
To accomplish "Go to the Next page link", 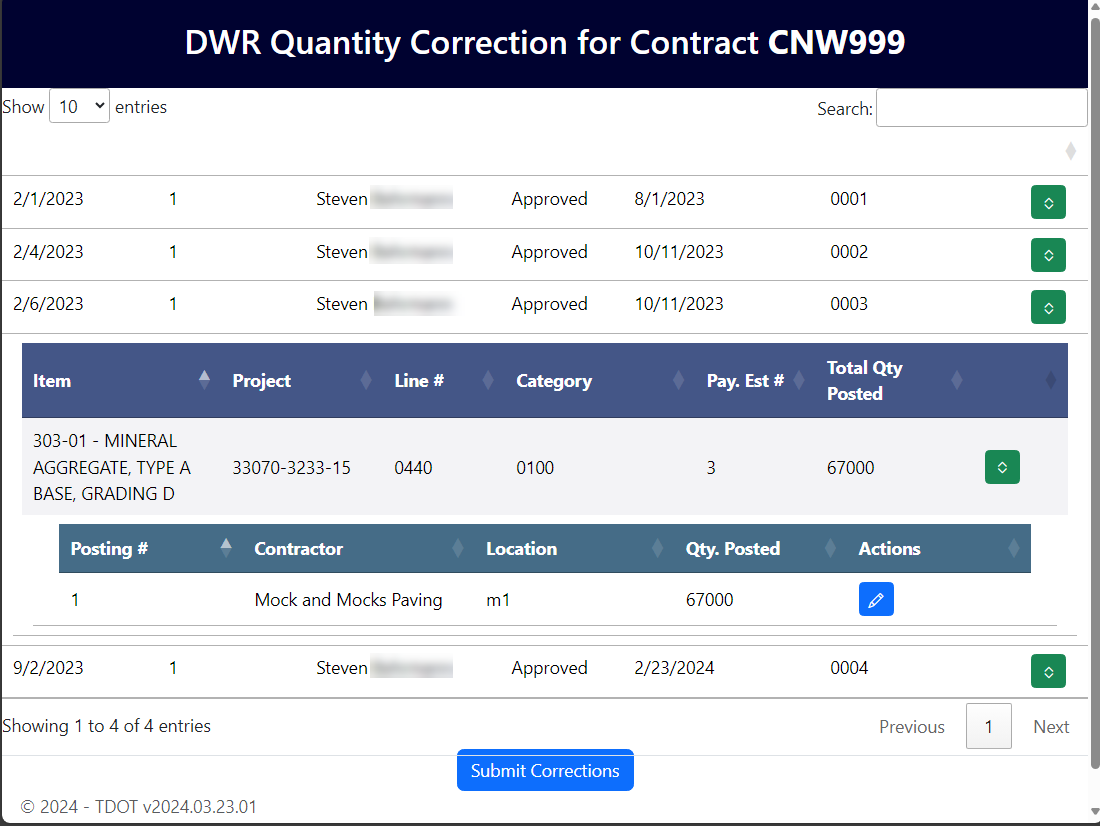I will click(x=1050, y=726).
